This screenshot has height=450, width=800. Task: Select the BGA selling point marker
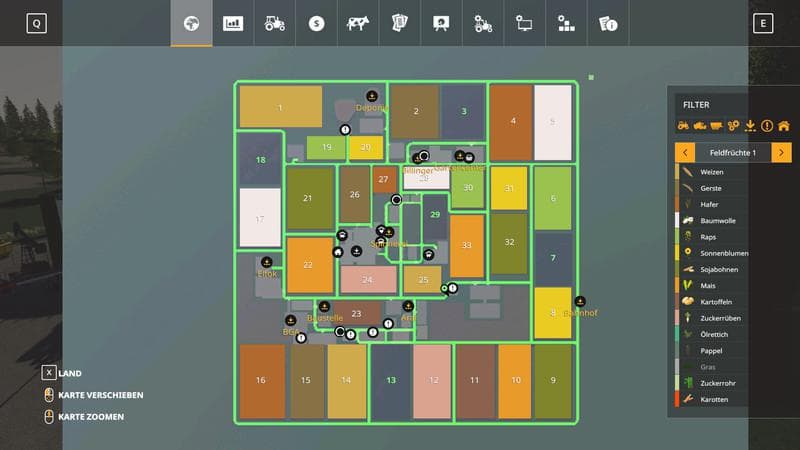(290, 320)
